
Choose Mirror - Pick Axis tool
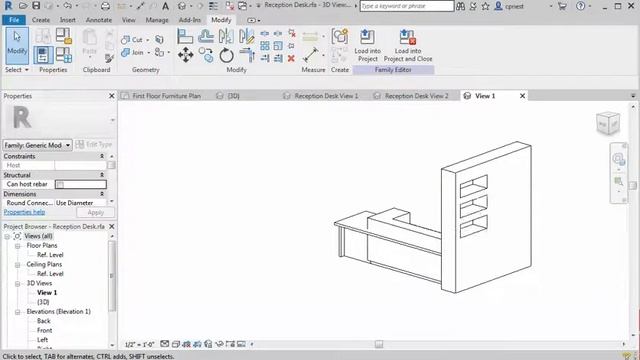[x=226, y=36]
